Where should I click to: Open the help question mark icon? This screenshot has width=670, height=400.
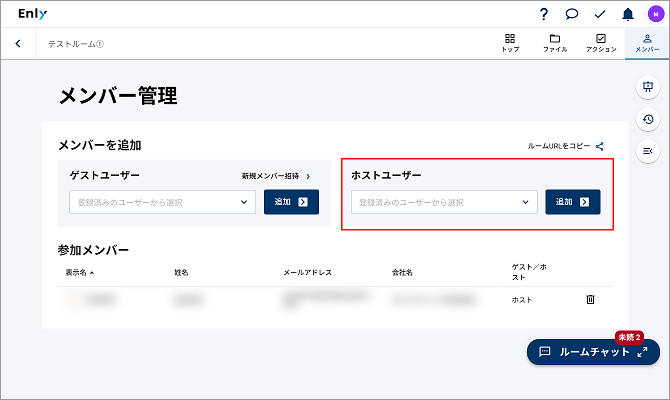coord(543,14)
